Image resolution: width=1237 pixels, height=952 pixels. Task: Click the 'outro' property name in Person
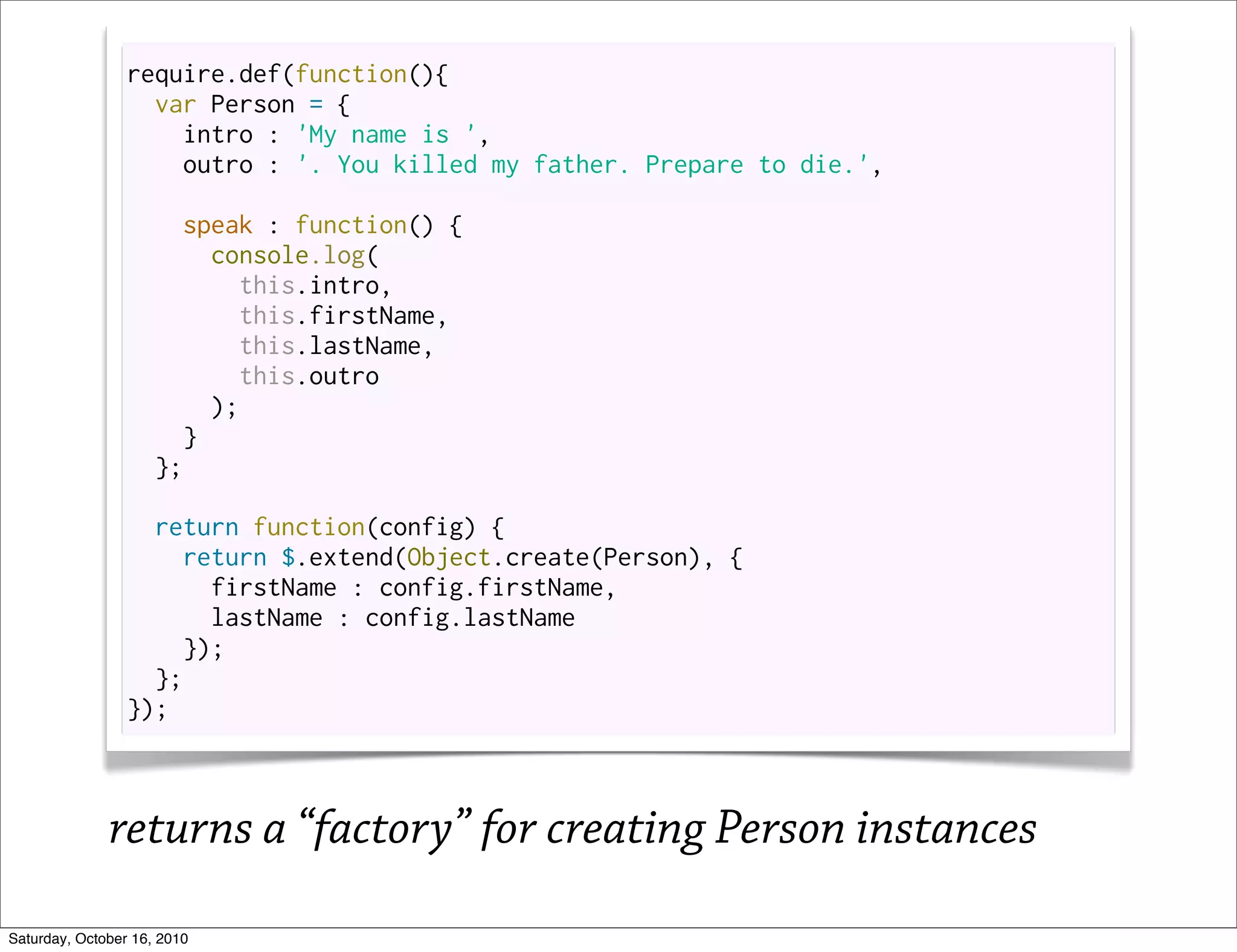click(218, 165)
